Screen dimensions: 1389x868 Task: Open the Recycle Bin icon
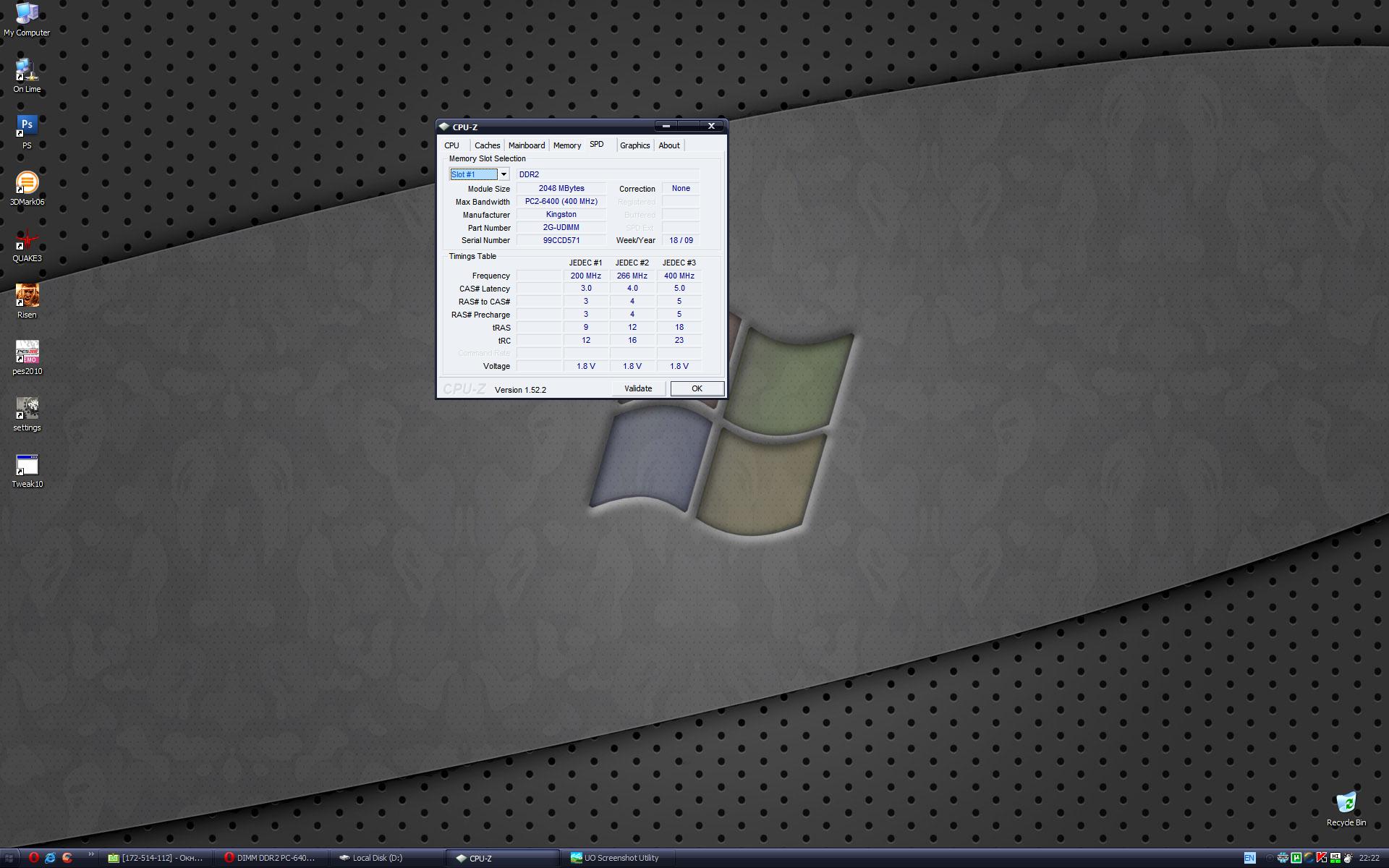click(x=1346, y=809)
